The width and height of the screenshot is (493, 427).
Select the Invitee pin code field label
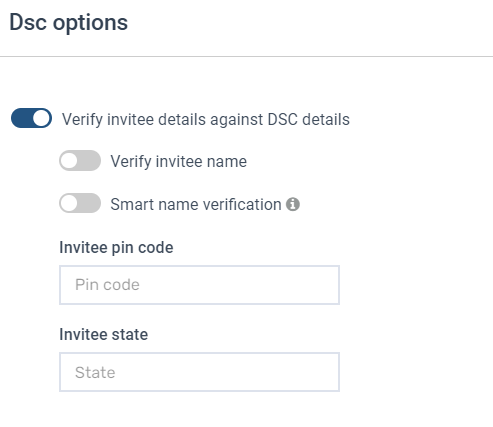point(116,248)
